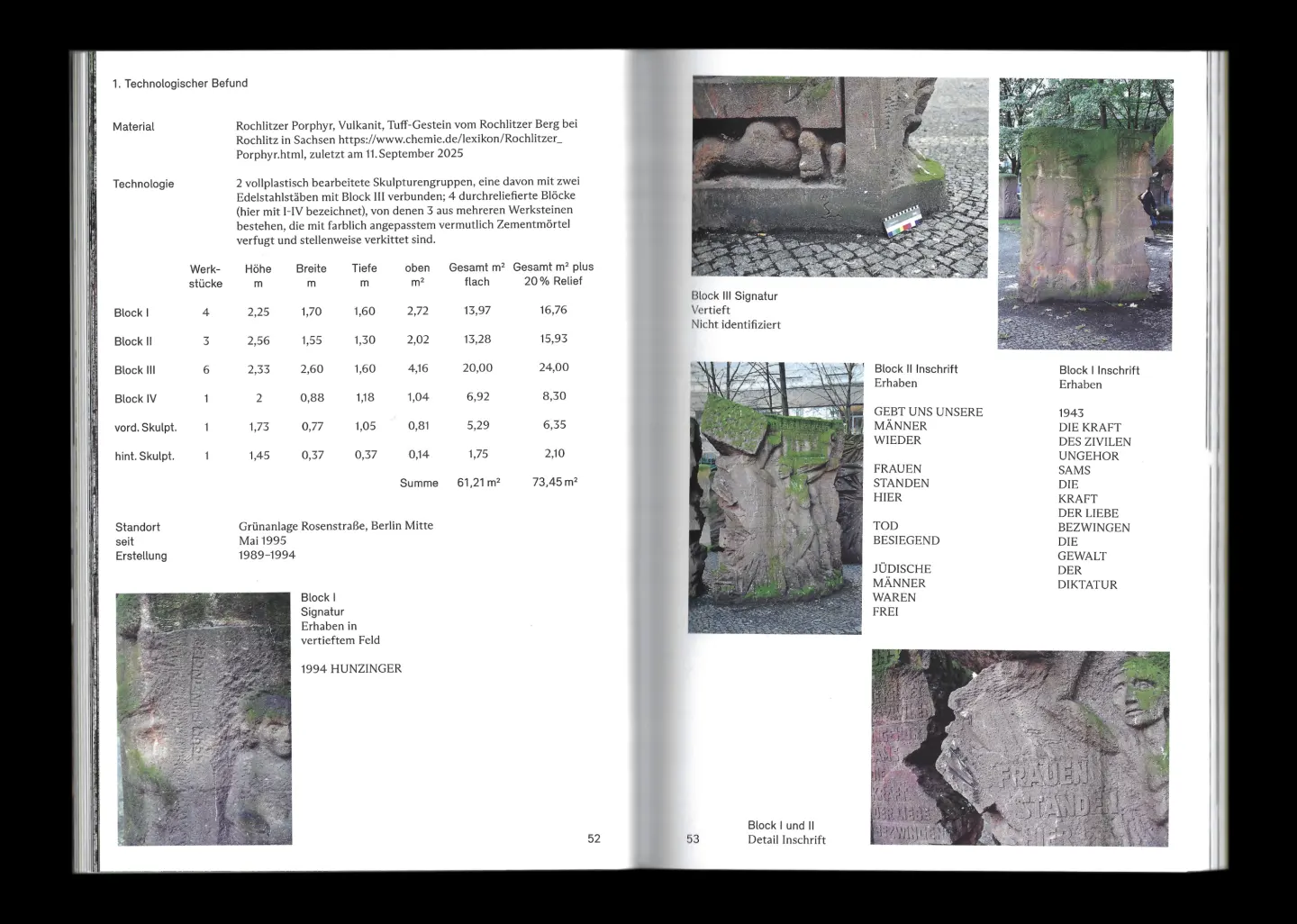Screen dimensions: 1297x924
Task: Select page number 52
Action: (x=594, y=838)
